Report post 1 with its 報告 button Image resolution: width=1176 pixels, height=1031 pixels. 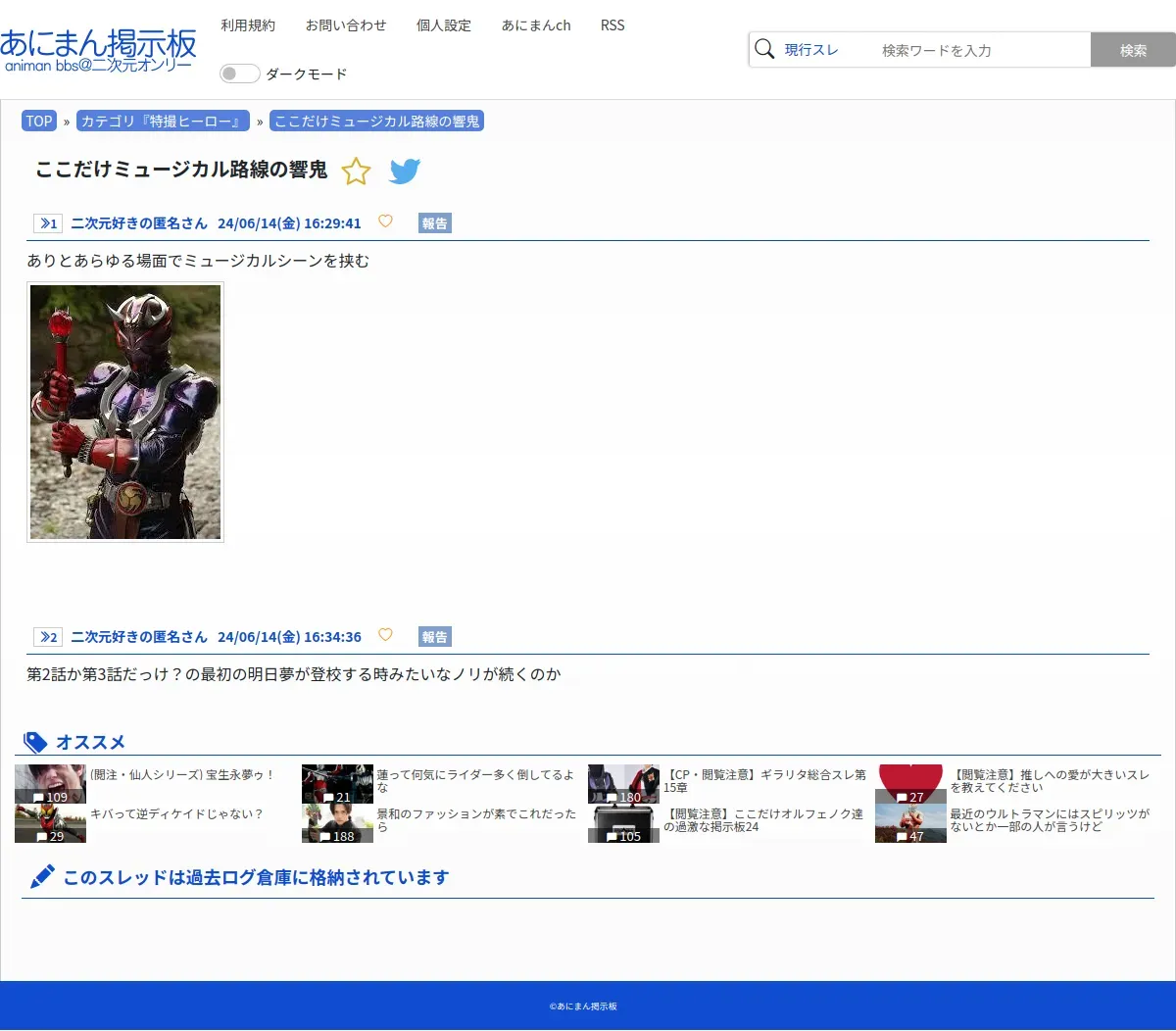(x=435, y=223)
